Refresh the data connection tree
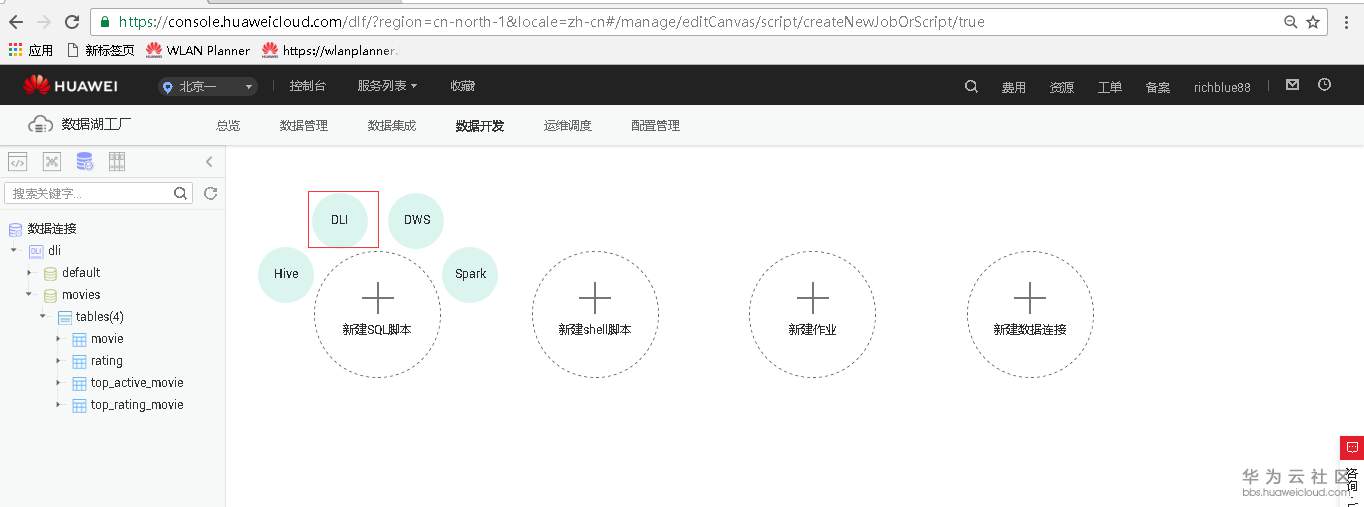Image resolution: width=1364 pixels, height=507 pixels. tap(211, 193)
